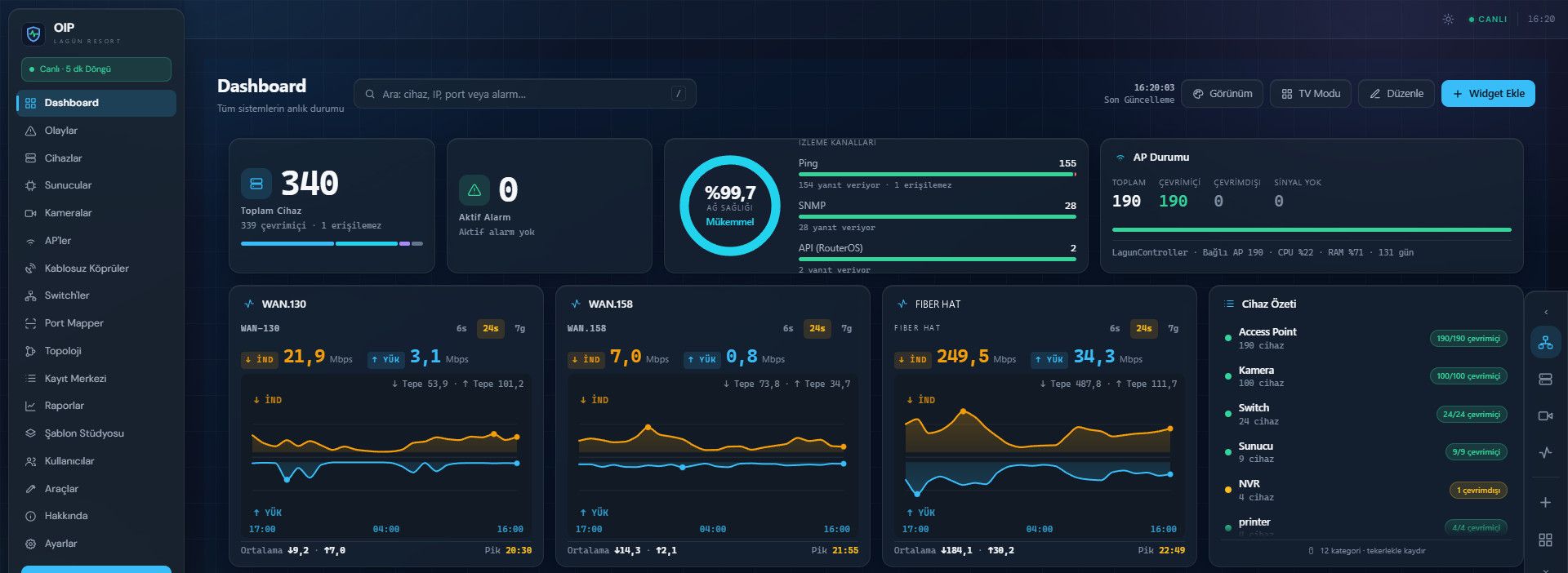Click the WAN.130 pulse icon

249,304
